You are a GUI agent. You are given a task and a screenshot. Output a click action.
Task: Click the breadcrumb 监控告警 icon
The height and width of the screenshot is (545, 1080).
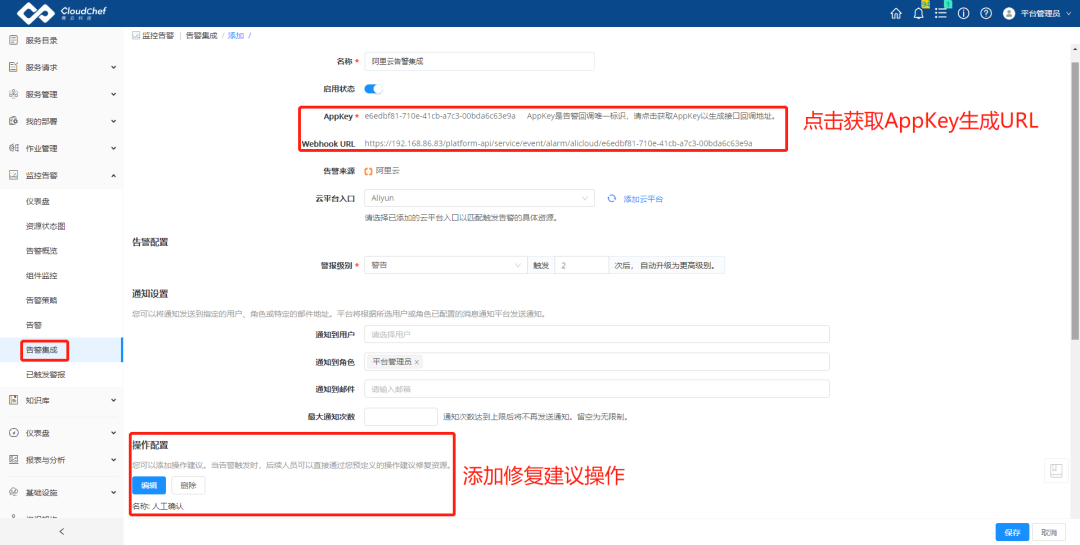coord(136,34)
